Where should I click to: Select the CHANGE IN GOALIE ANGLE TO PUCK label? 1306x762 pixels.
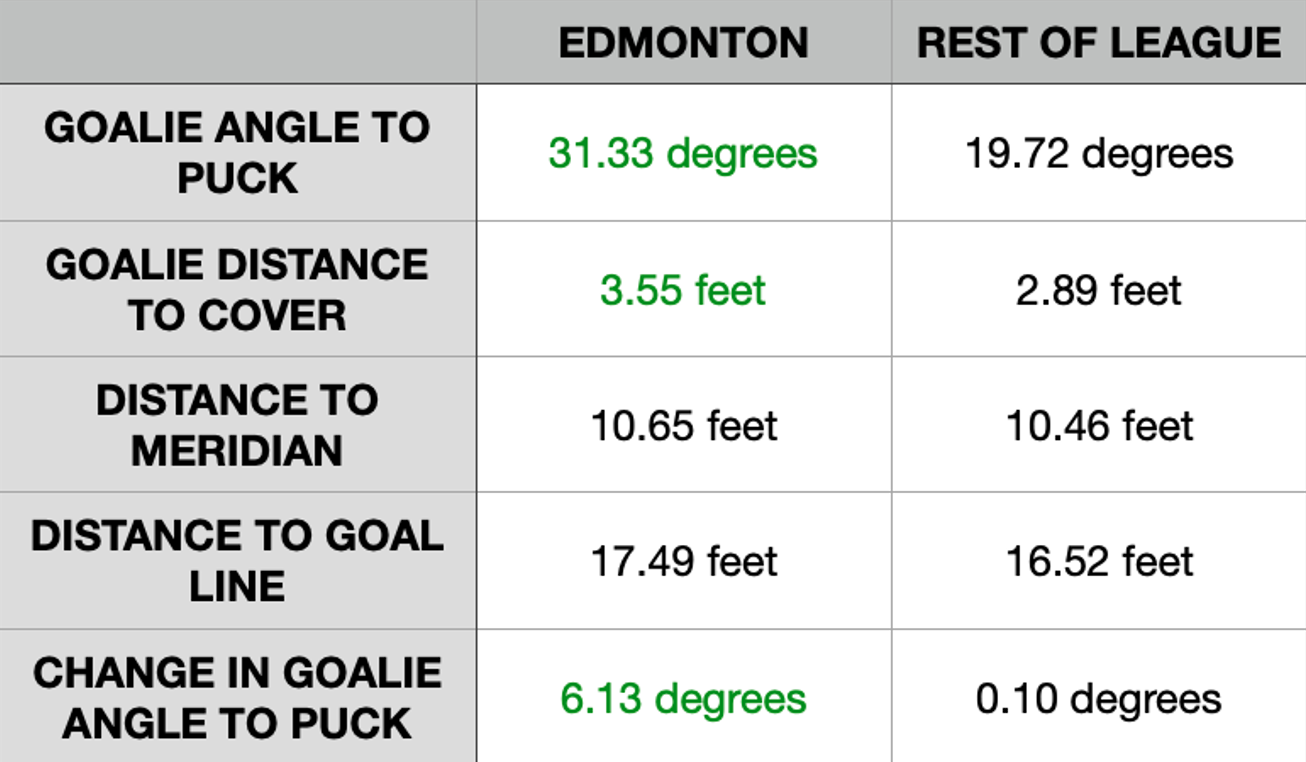238,697
